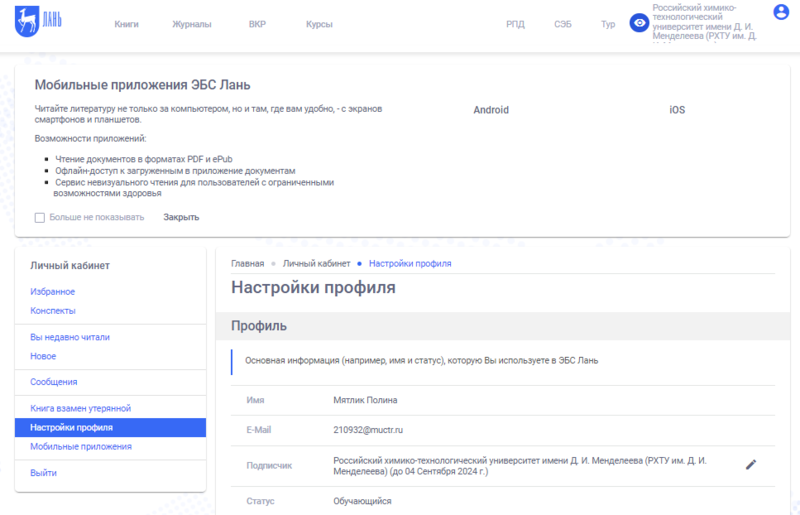Click the 'Офлайн-доступ к загруженным' bullet
Image resolution: width=800 pixels, height=515 pixels.
[x=175, y=171]
